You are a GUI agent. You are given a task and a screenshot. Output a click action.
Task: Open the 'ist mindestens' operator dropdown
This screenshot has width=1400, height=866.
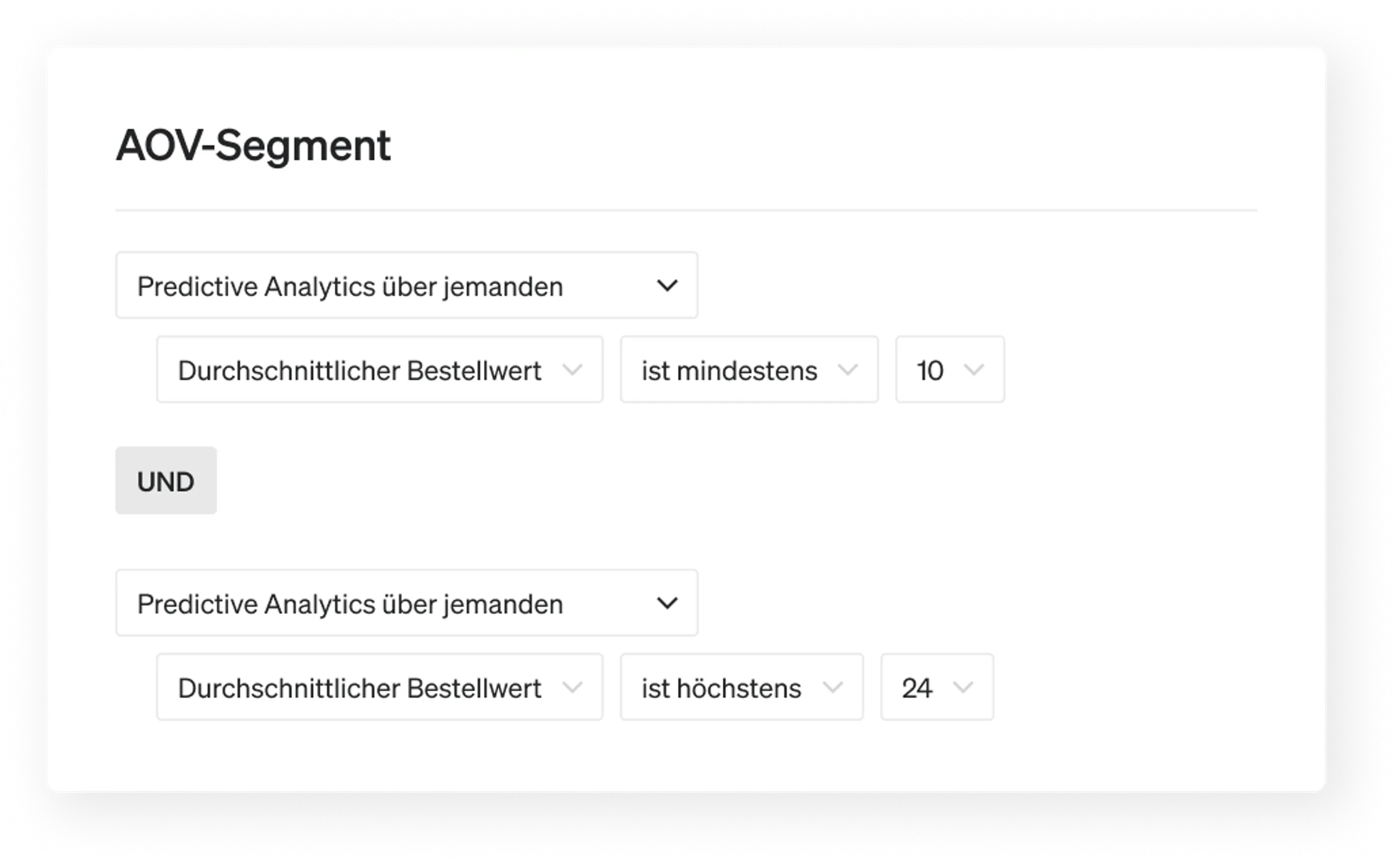pos(749,370)
